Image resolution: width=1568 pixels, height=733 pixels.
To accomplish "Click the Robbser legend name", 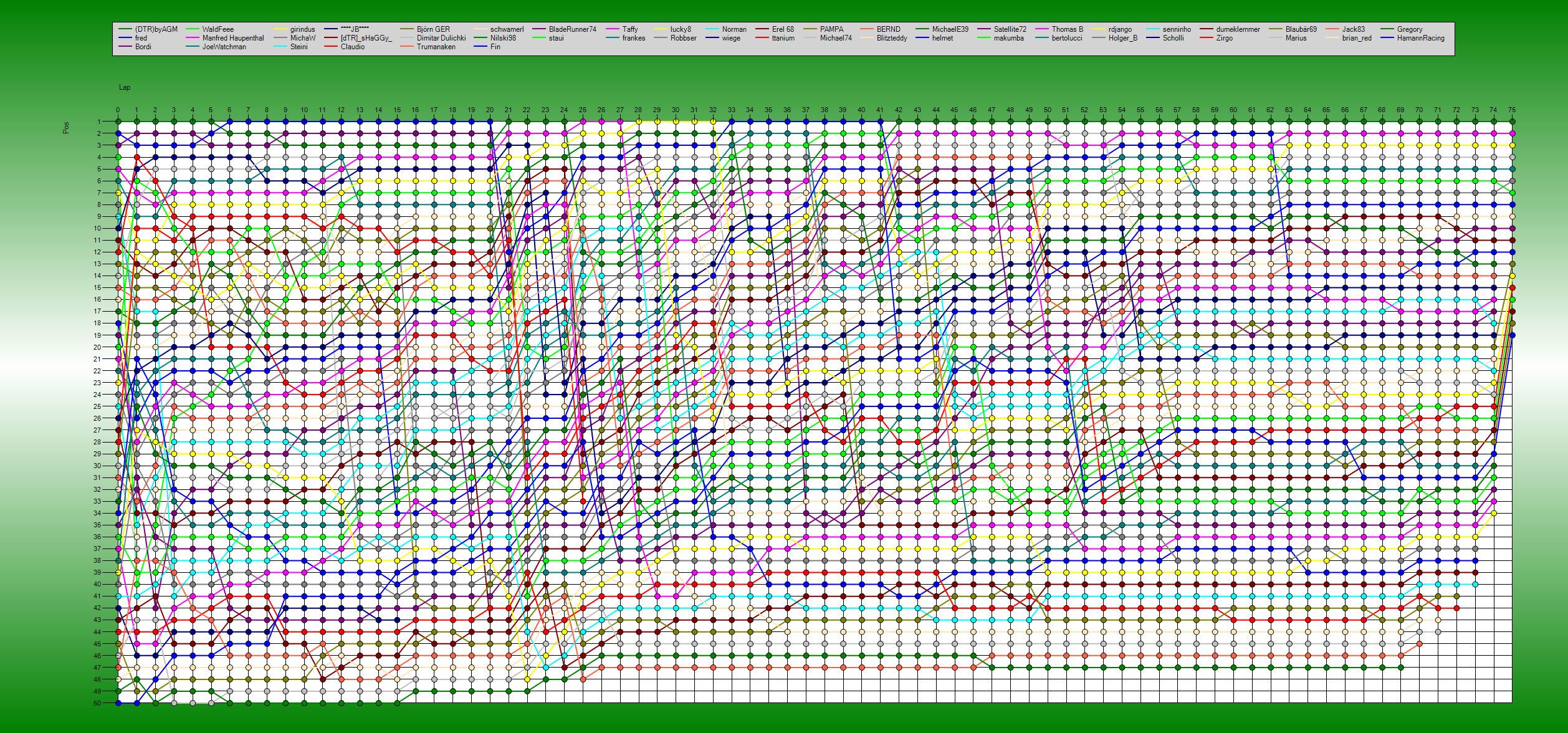I will (683, 38).
